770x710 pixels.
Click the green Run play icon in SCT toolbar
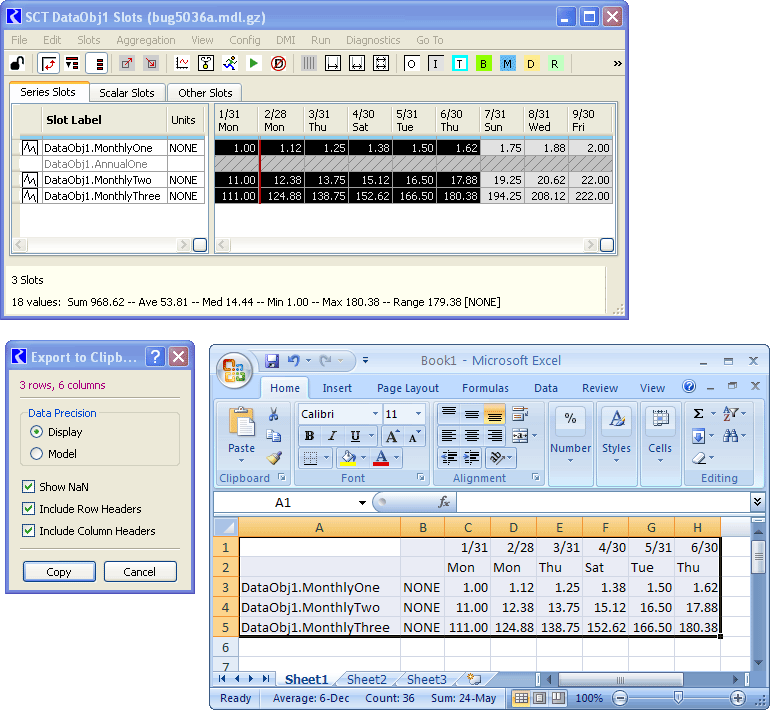point(253,63)
